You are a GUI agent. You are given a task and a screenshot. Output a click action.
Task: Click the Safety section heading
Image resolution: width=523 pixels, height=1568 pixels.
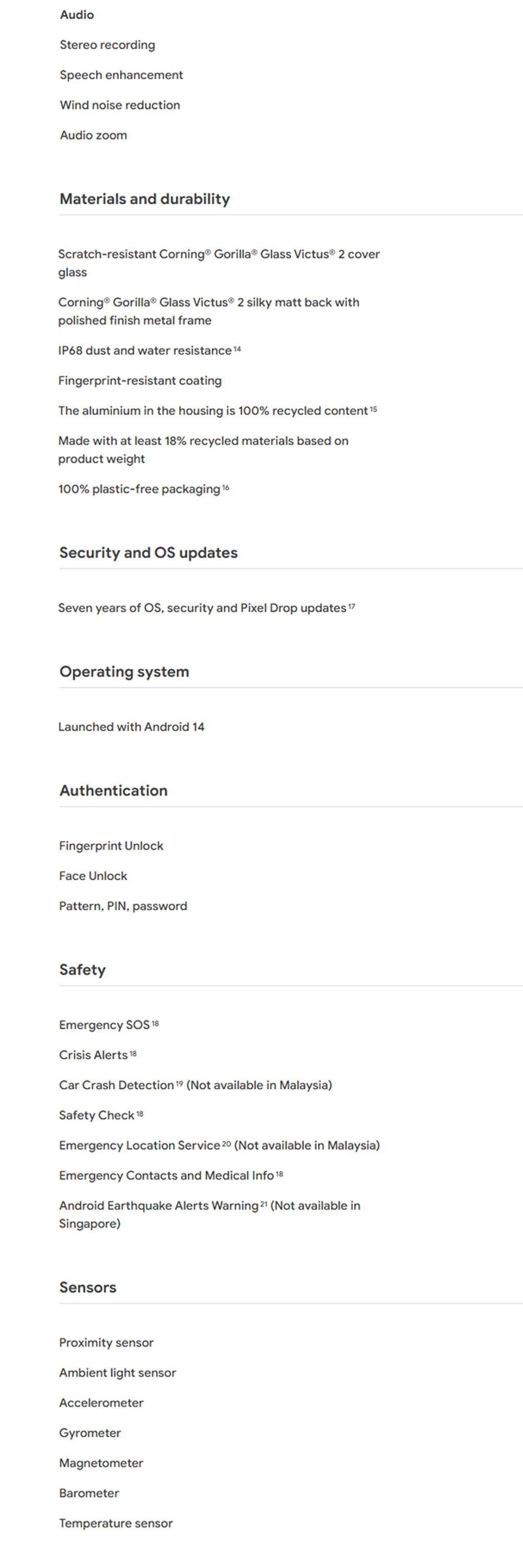coord(82,970)
